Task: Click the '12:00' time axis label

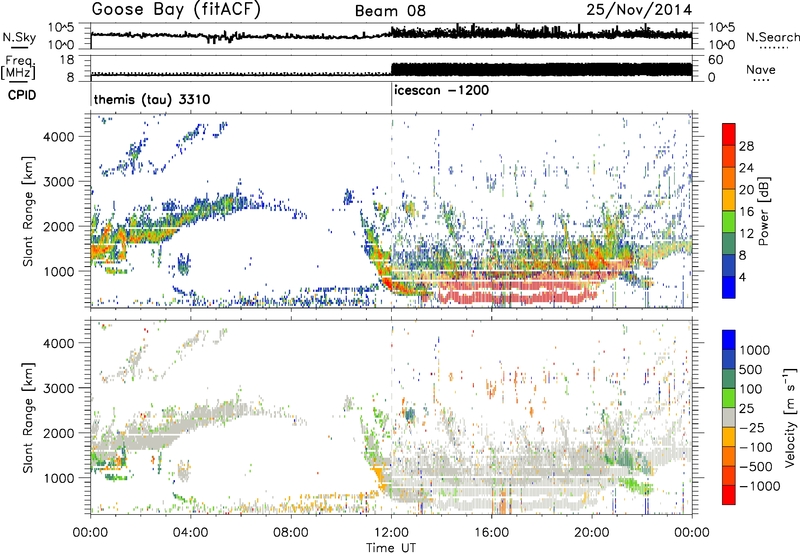Action: click(391, 533)
